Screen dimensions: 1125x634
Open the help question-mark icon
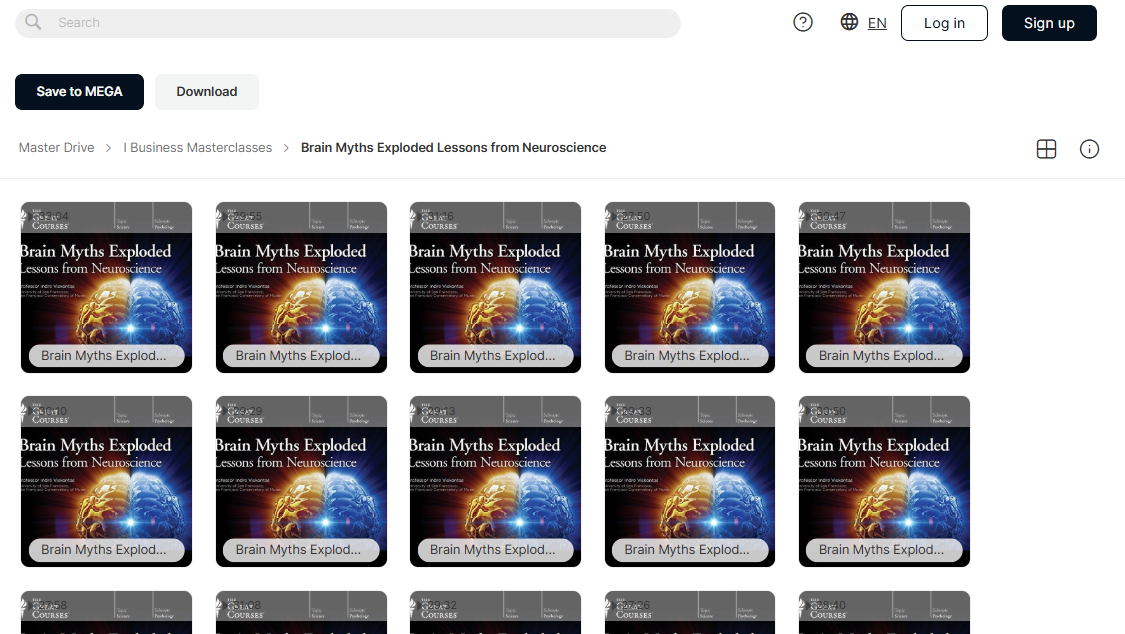803,23
